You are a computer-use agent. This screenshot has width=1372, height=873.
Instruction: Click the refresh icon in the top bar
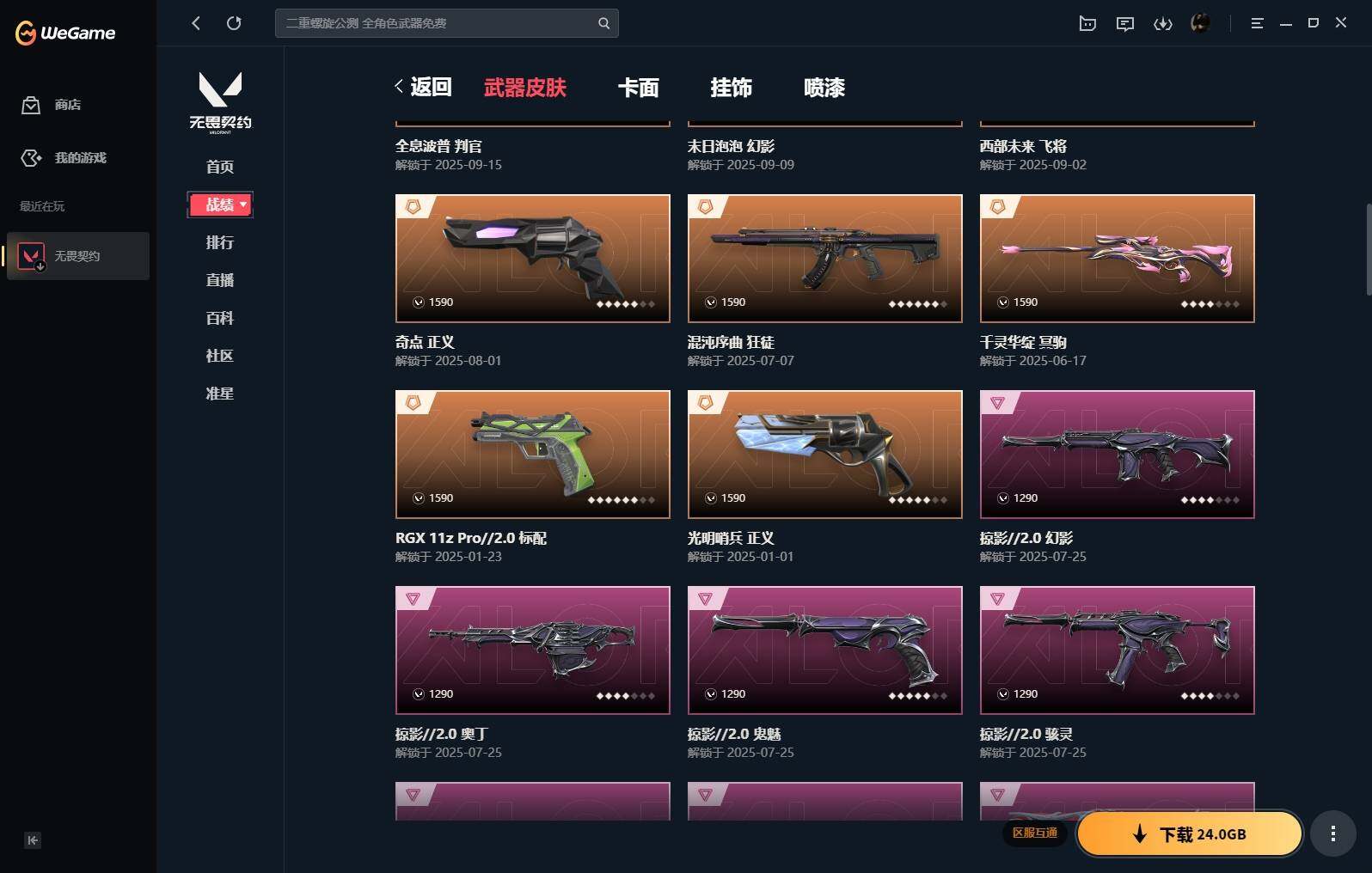coord(234,23)
